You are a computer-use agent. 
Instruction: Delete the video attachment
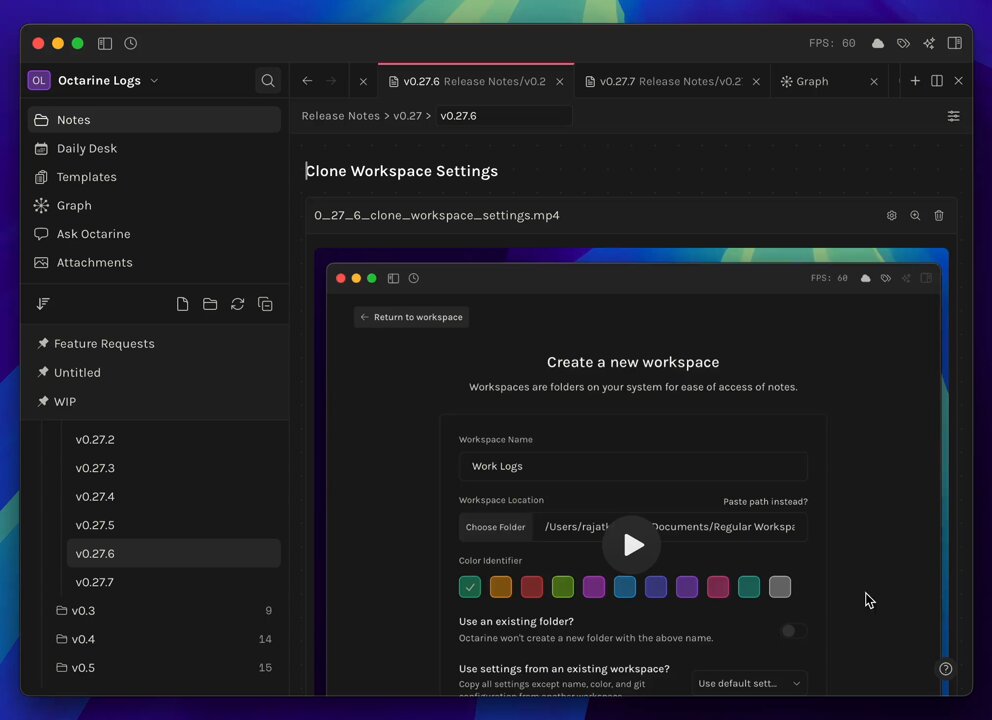(x=939, y=215)
